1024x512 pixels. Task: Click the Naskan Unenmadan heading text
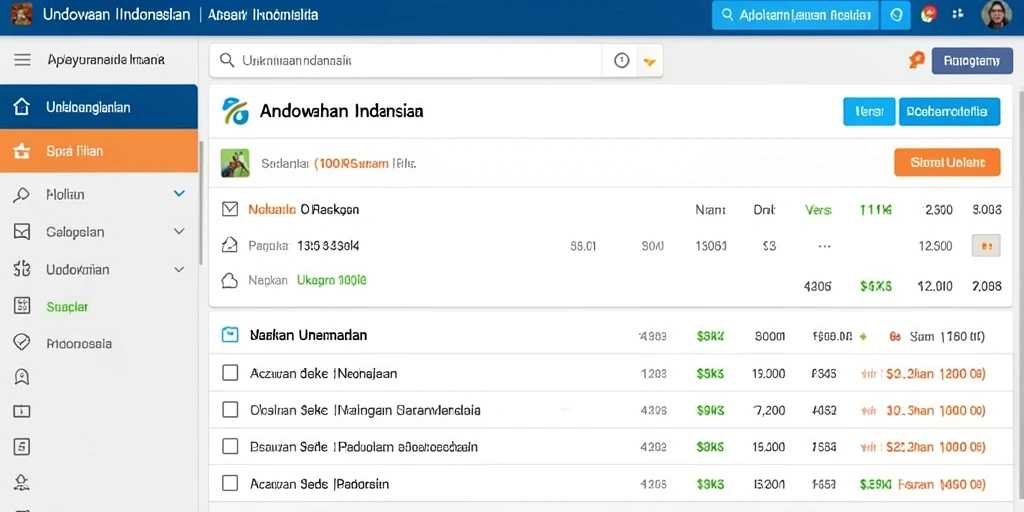click(308, 335)
